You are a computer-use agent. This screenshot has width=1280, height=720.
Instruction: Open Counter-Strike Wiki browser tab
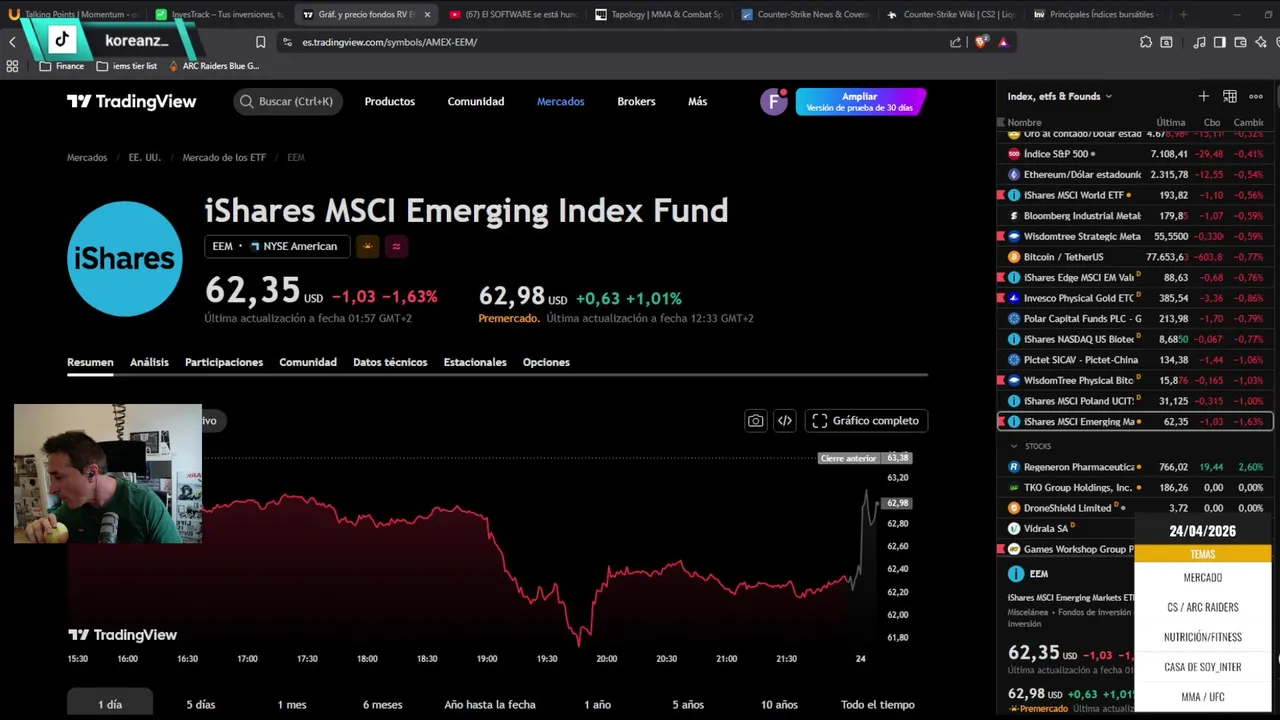[951, 15]
